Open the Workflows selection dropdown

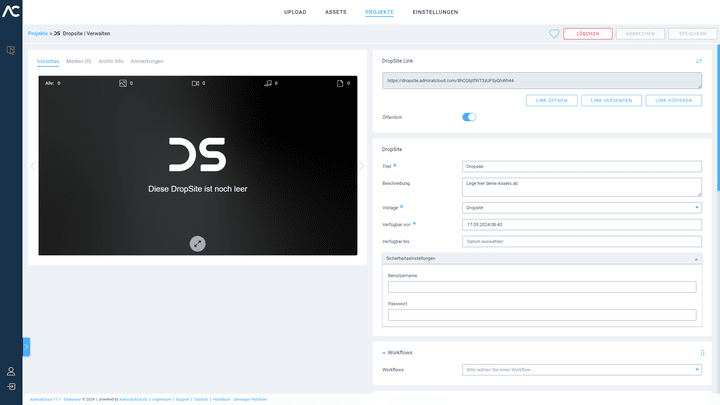pyautogui.click(x=582, y=370)
